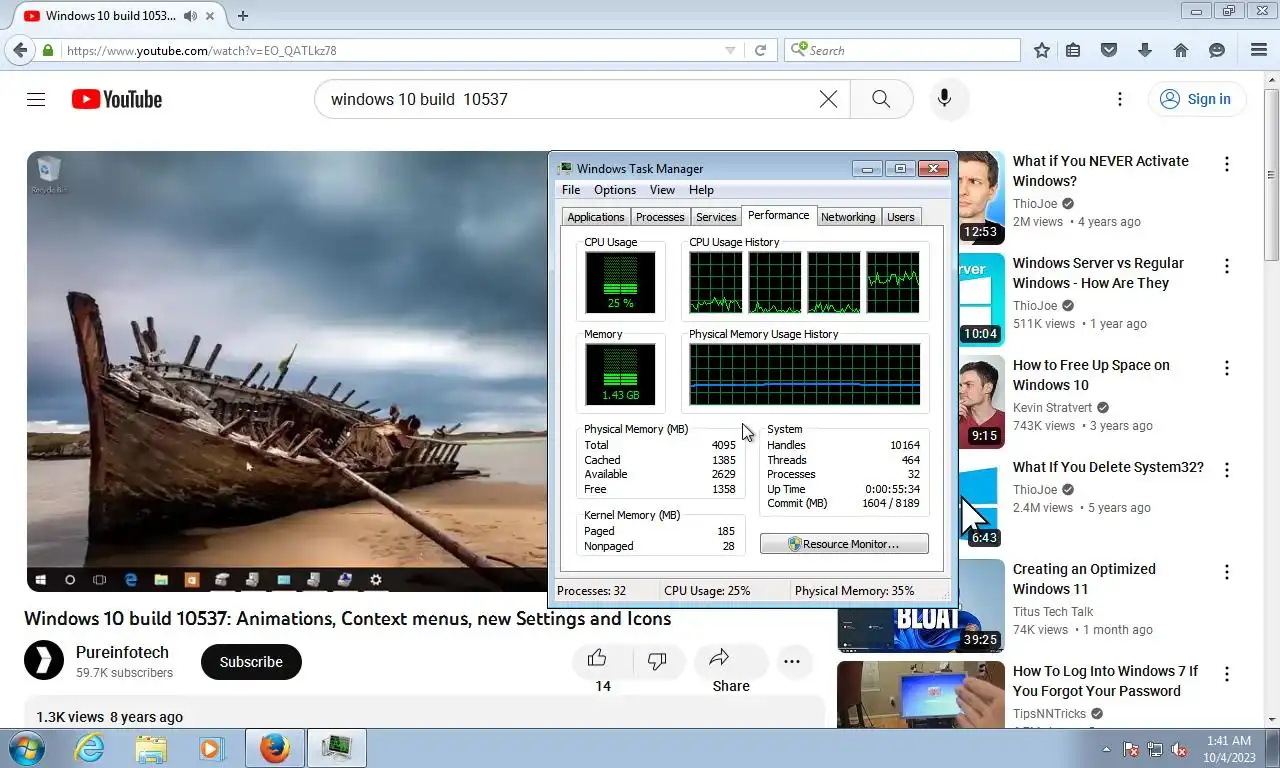Open thumbnail with 12:53 duration
Viewport: 1280px width, 768px height.
[x=981, y=198]
